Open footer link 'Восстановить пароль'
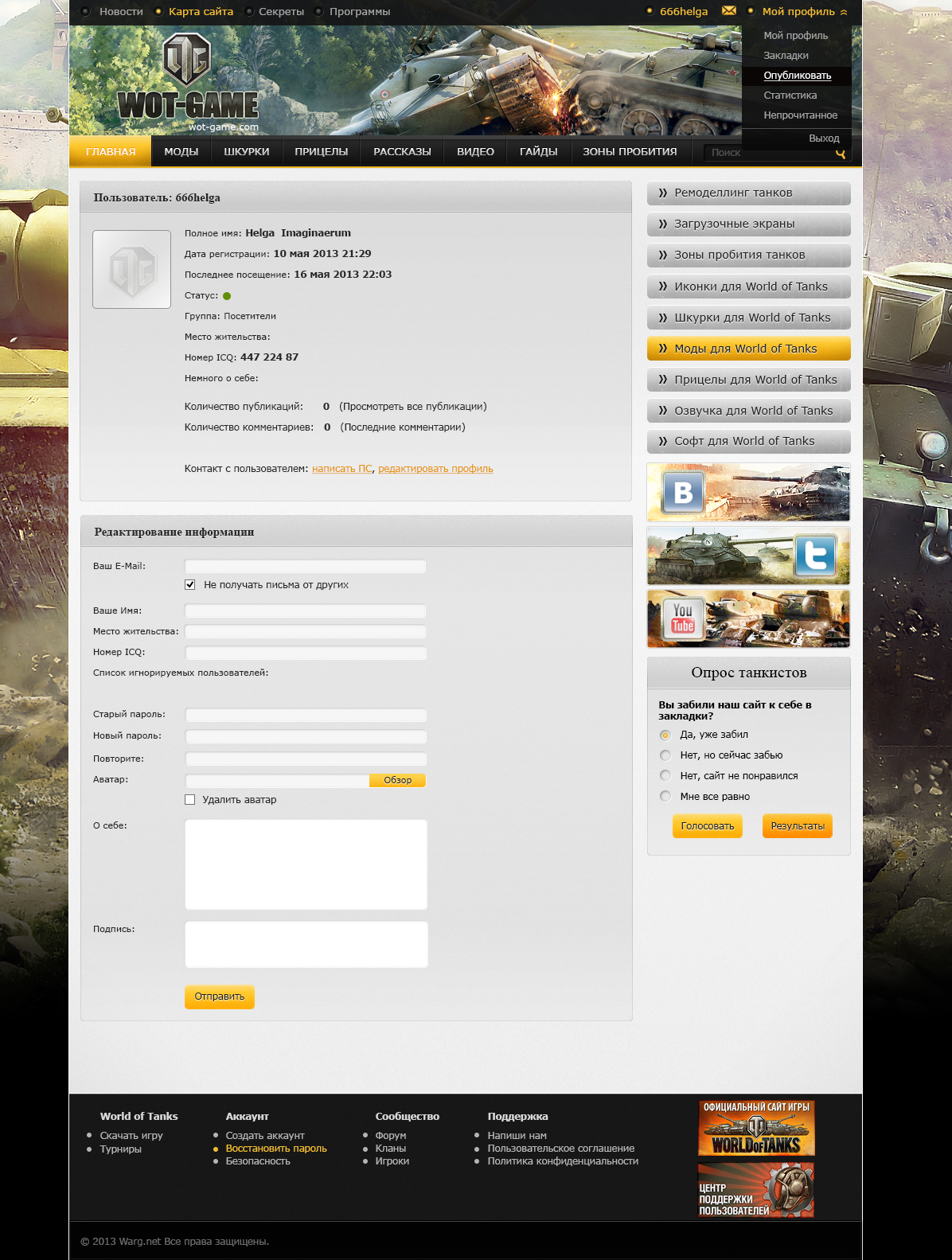 coord(276,1148)
